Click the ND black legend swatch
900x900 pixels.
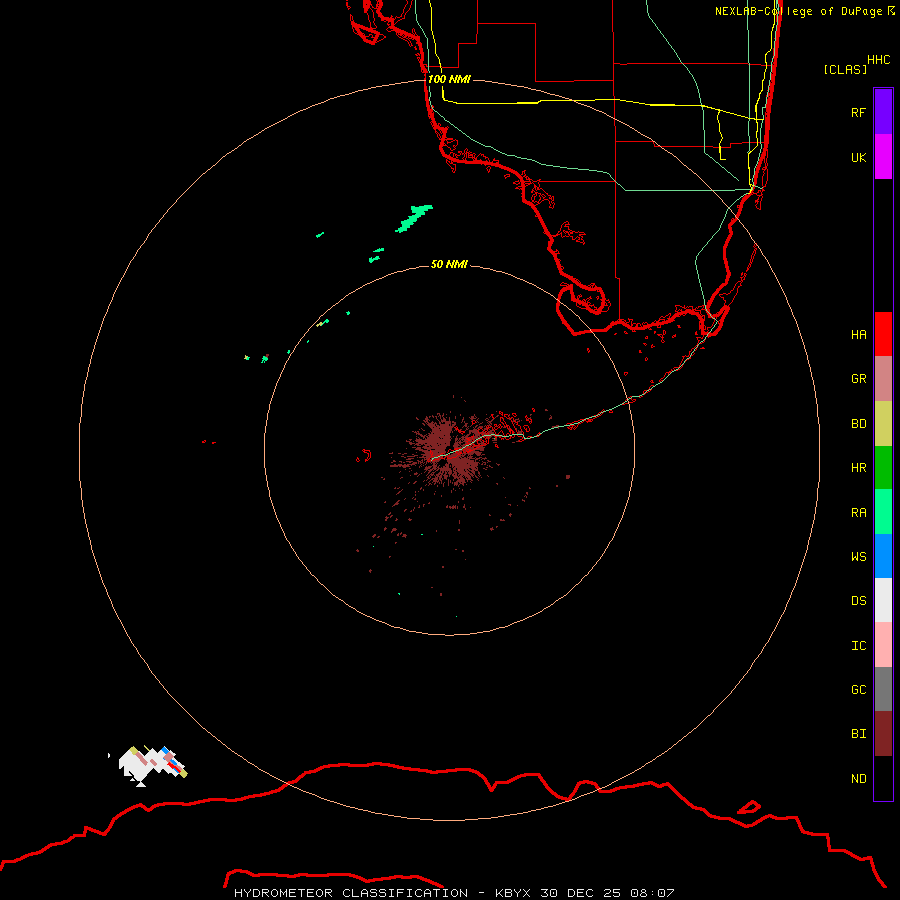(x=883, y=778)
